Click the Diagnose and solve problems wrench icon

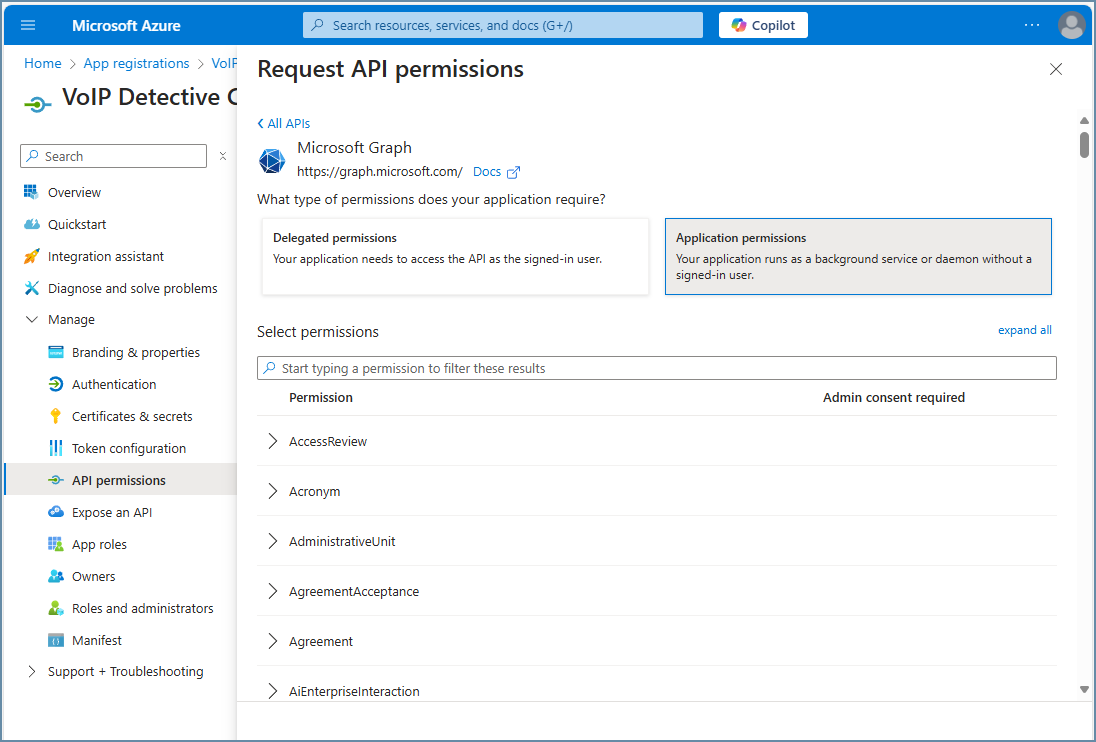pos(31,288)
